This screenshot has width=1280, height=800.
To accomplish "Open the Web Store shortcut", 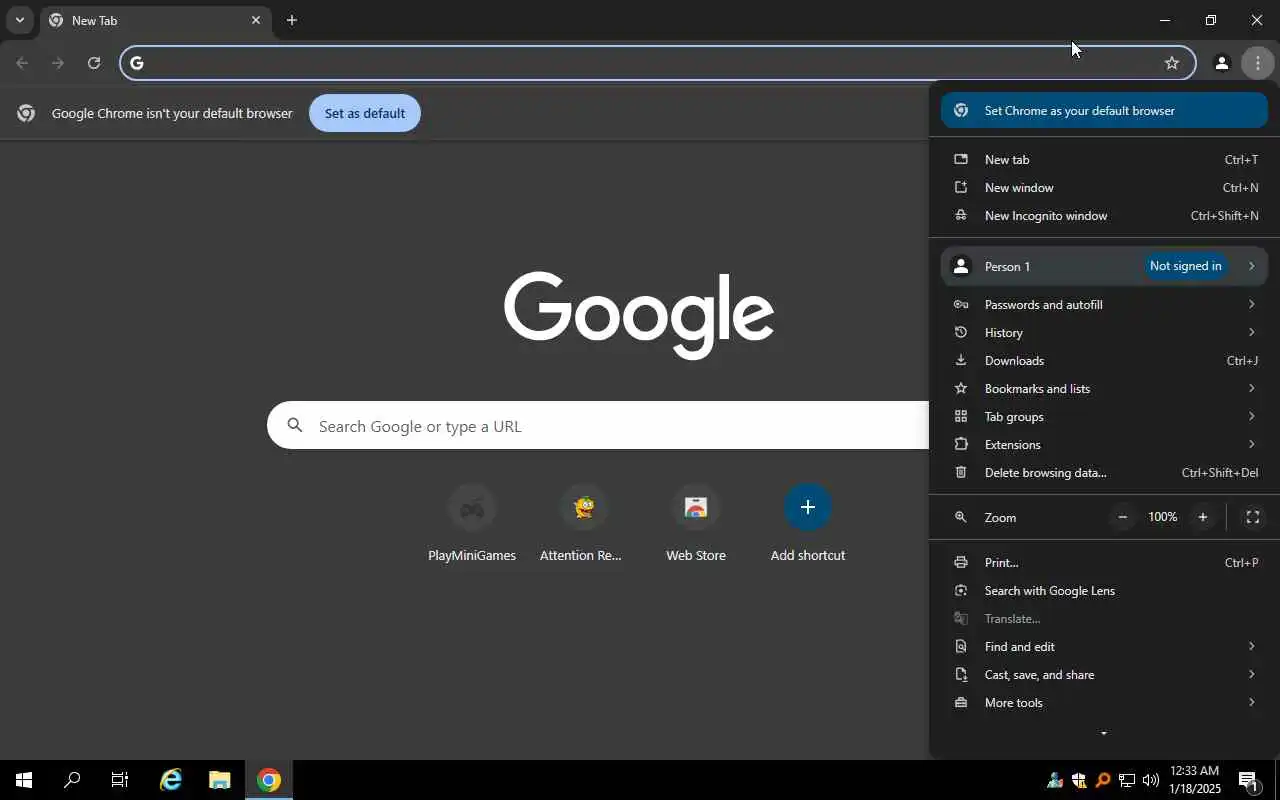I will [696, 524].
